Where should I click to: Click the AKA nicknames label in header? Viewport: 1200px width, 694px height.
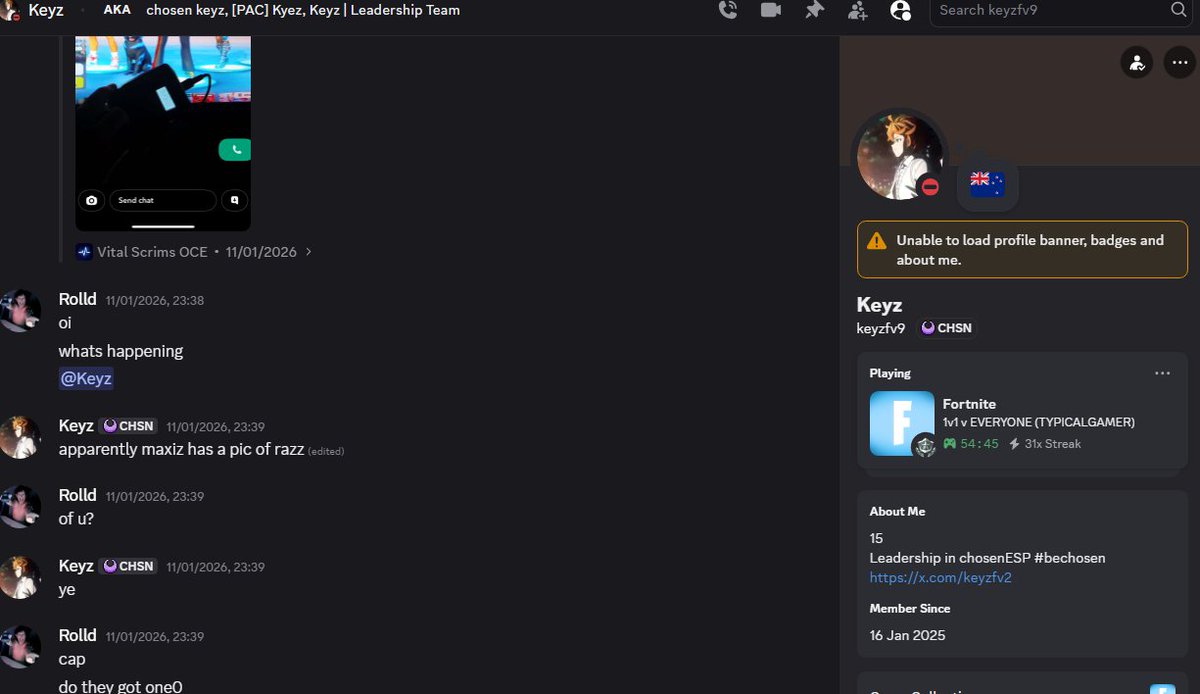117,10
